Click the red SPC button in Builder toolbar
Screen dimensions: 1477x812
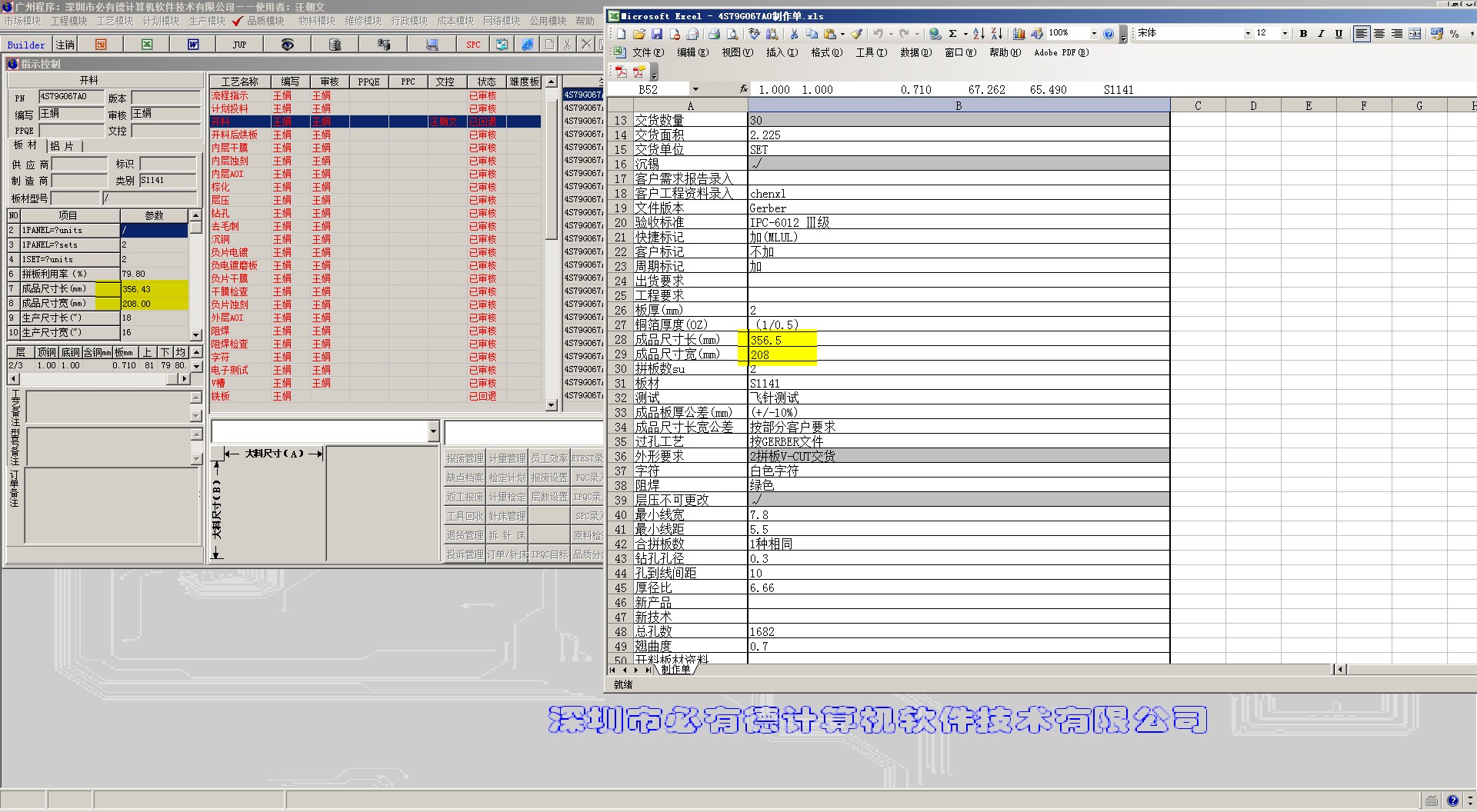473,45
